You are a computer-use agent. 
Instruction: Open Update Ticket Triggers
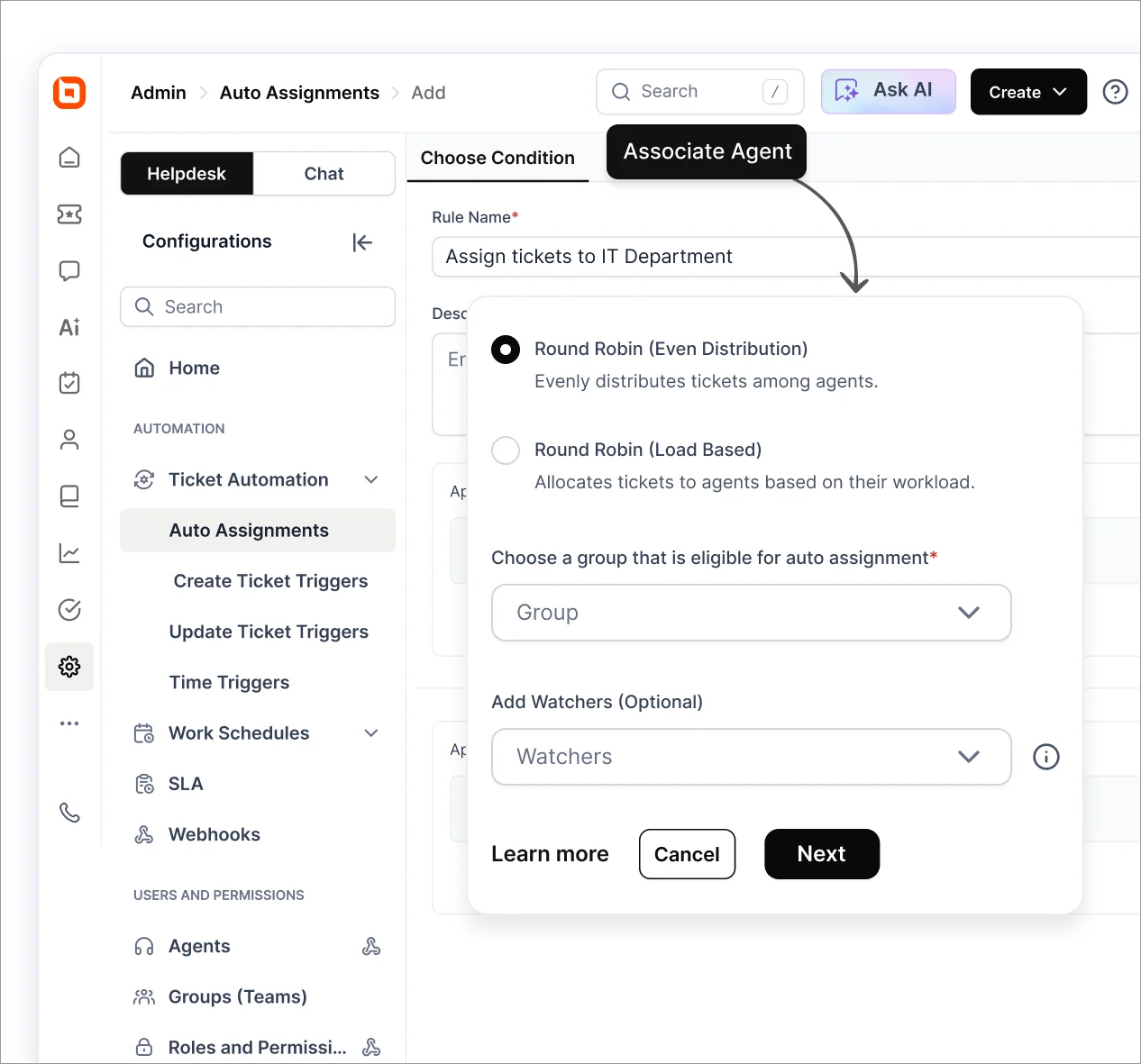pos(269,632)
